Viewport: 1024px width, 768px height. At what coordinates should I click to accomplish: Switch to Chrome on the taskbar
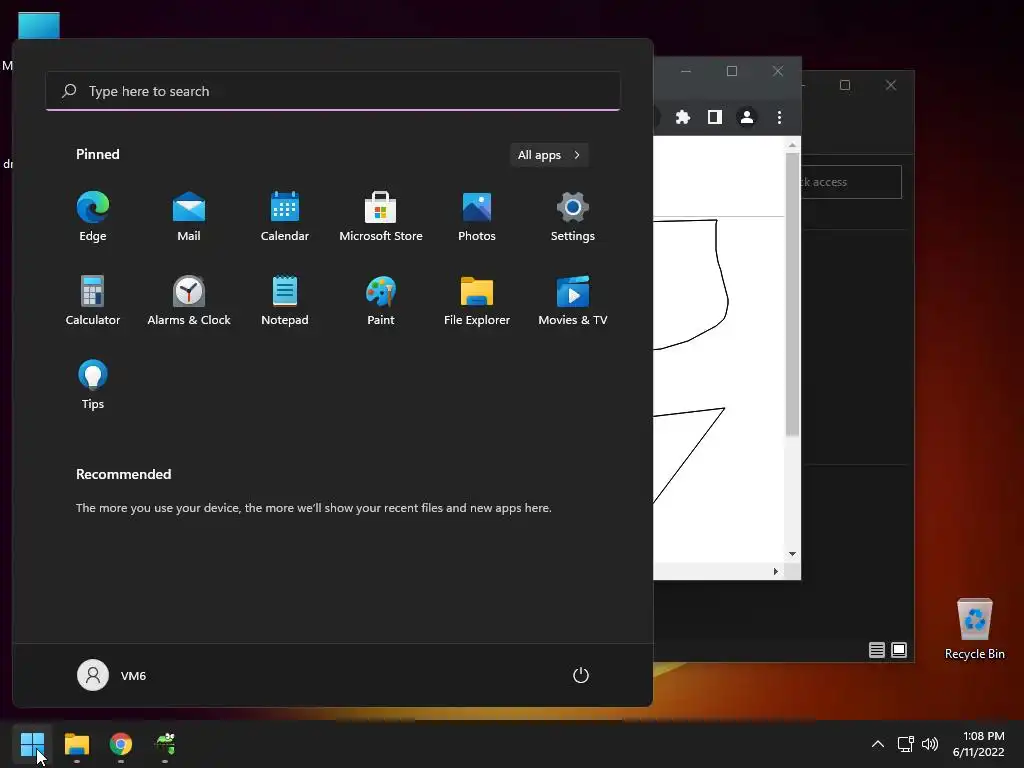(x=121, y=744)
